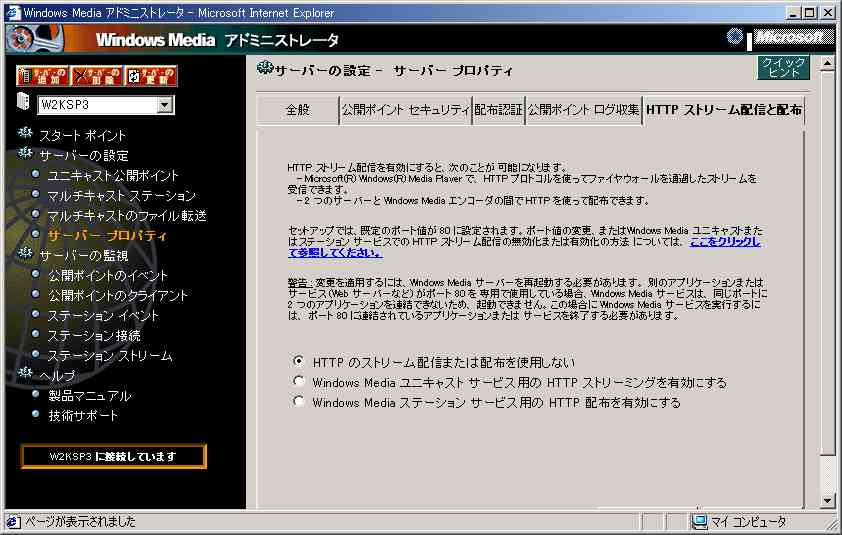Open 製品マニュアル under ヘルプ

[89, 396]
